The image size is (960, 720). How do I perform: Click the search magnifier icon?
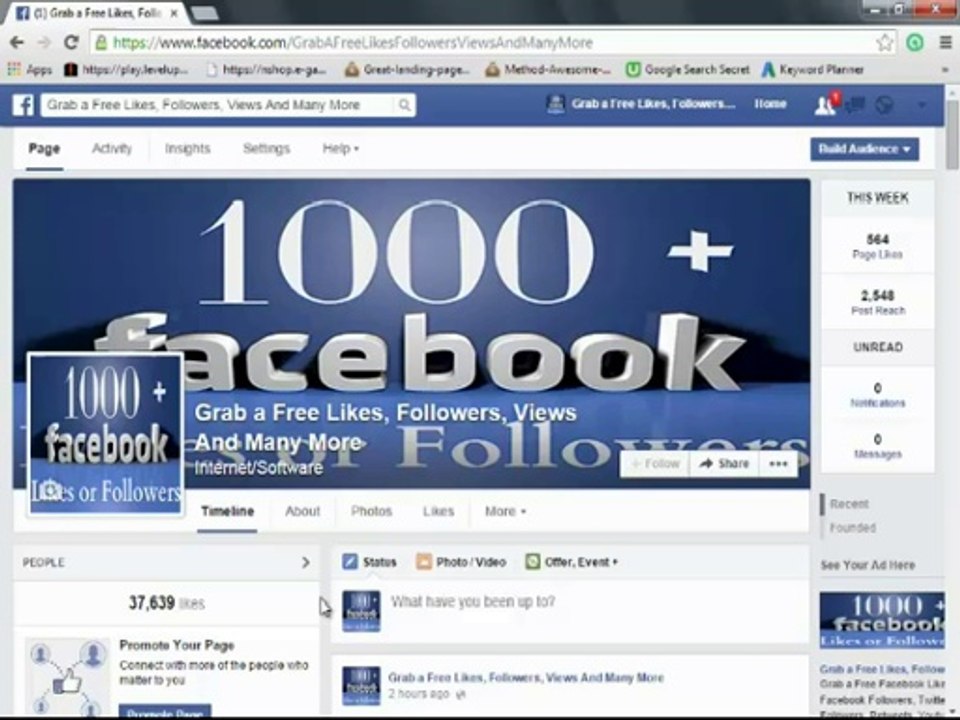[405, 105]
